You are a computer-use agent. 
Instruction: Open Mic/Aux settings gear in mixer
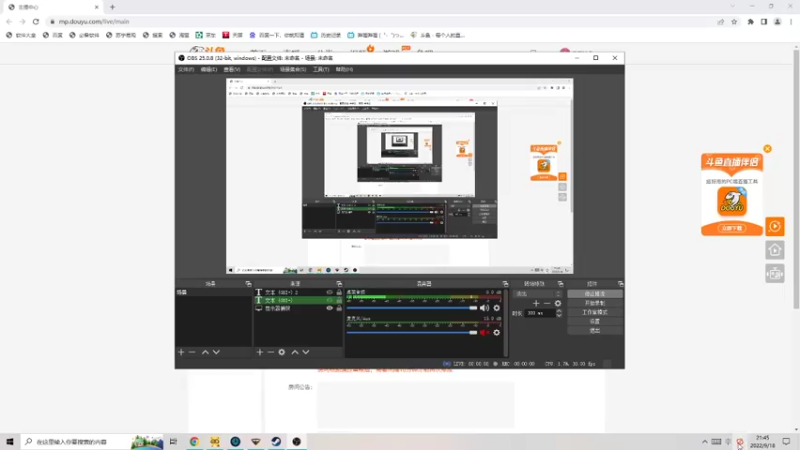pyautogui.click(x=496, y=333)
